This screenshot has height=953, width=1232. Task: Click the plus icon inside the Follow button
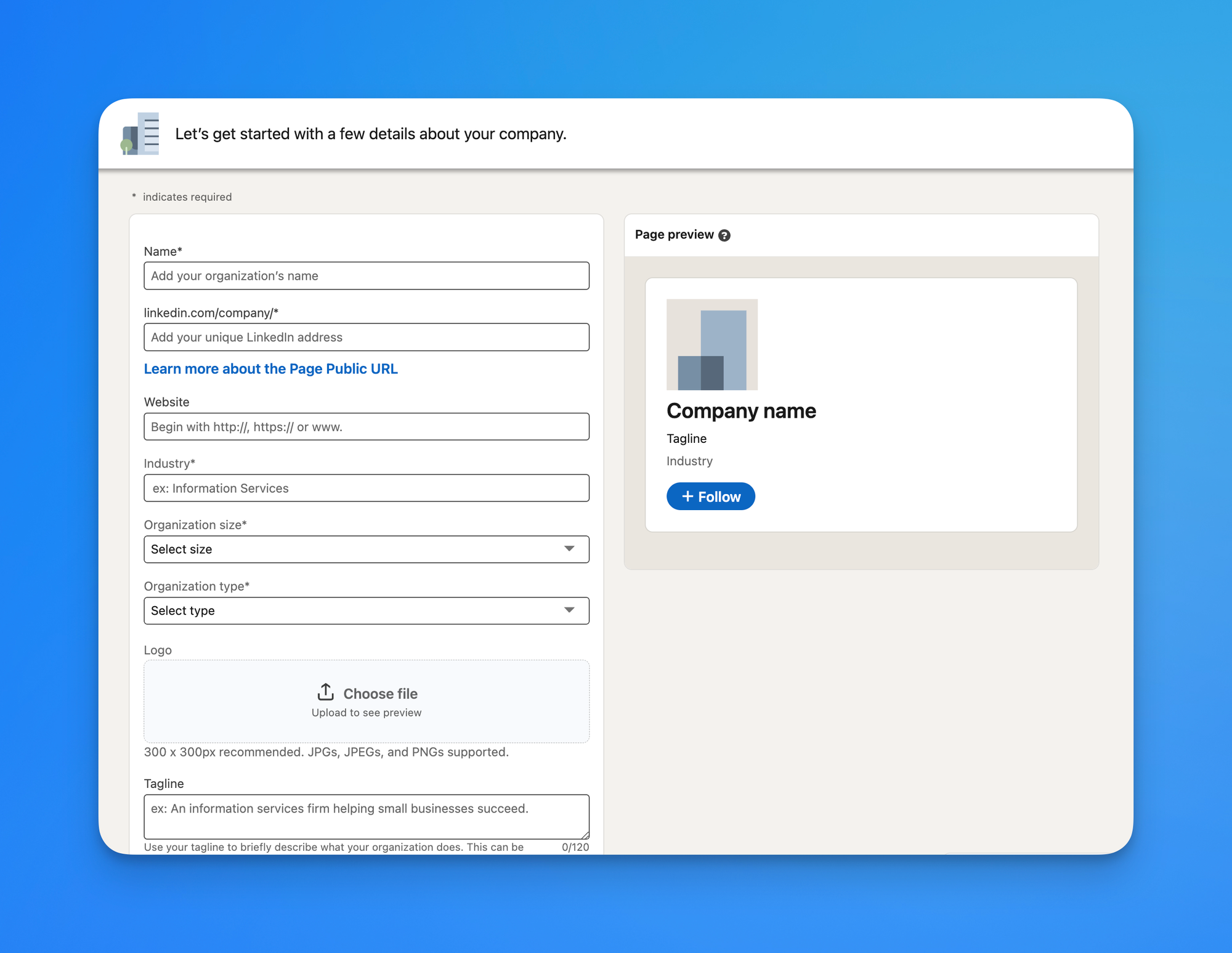(688, 496)
